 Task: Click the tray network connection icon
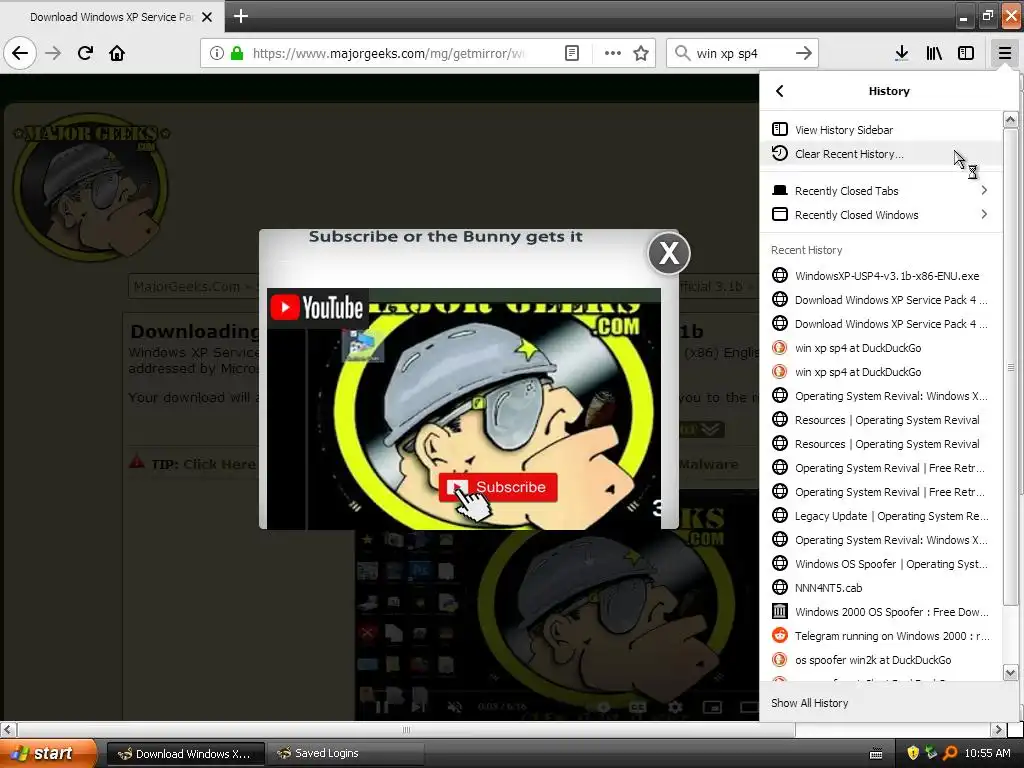click(931, 754)
